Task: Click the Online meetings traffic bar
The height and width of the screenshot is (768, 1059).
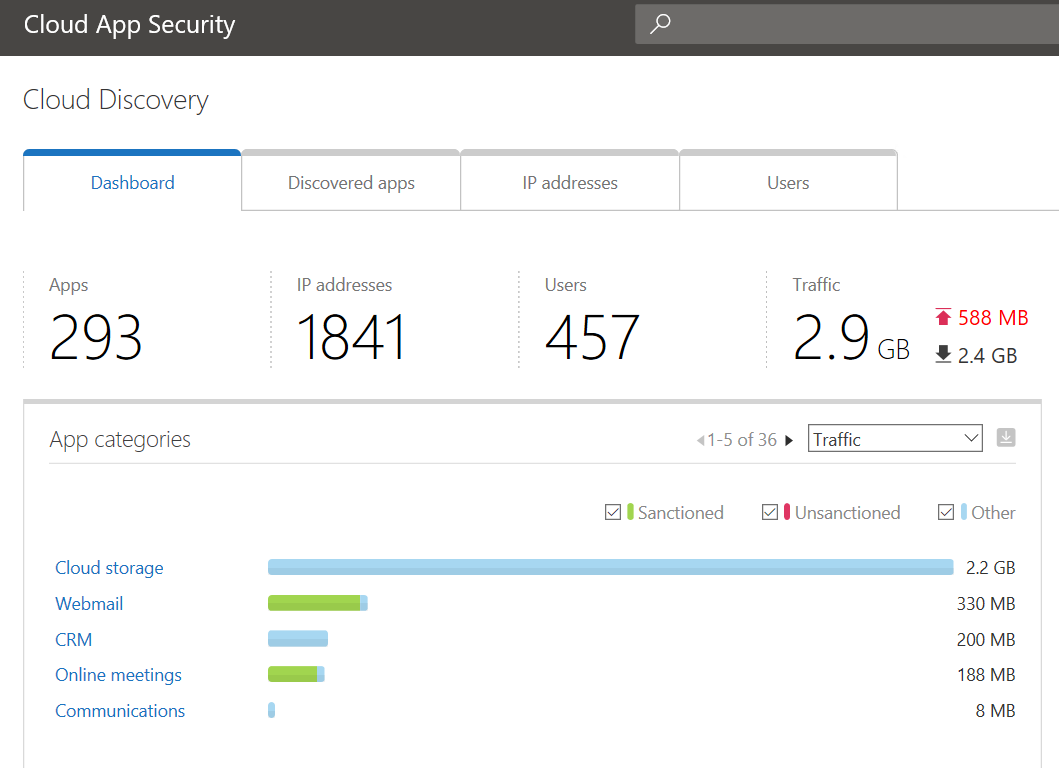Action: 296,674
